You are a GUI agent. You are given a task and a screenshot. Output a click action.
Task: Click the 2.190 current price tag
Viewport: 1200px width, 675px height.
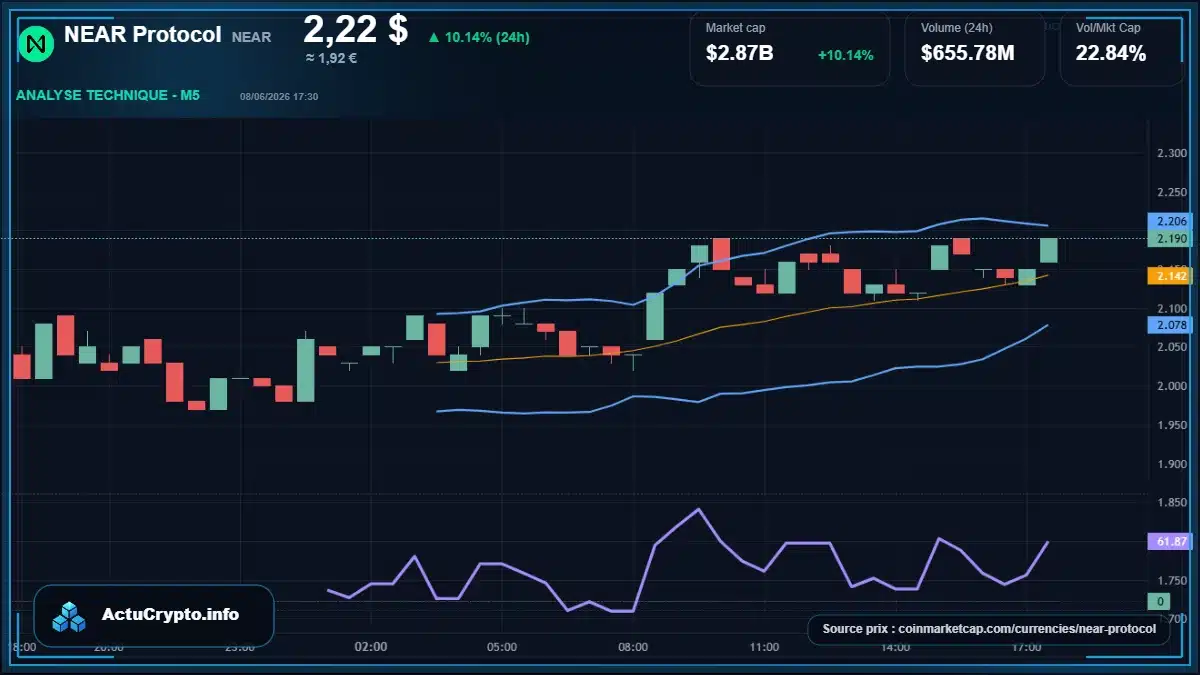pos(1171,239)
